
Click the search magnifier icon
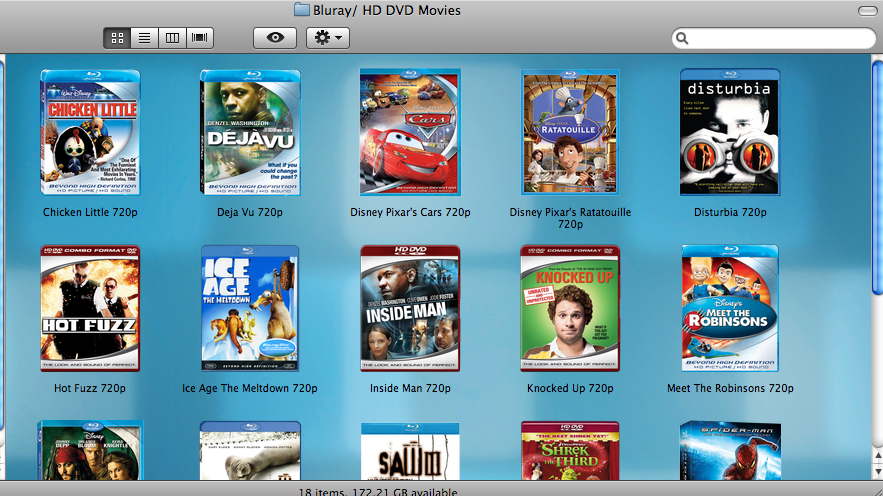682,38
